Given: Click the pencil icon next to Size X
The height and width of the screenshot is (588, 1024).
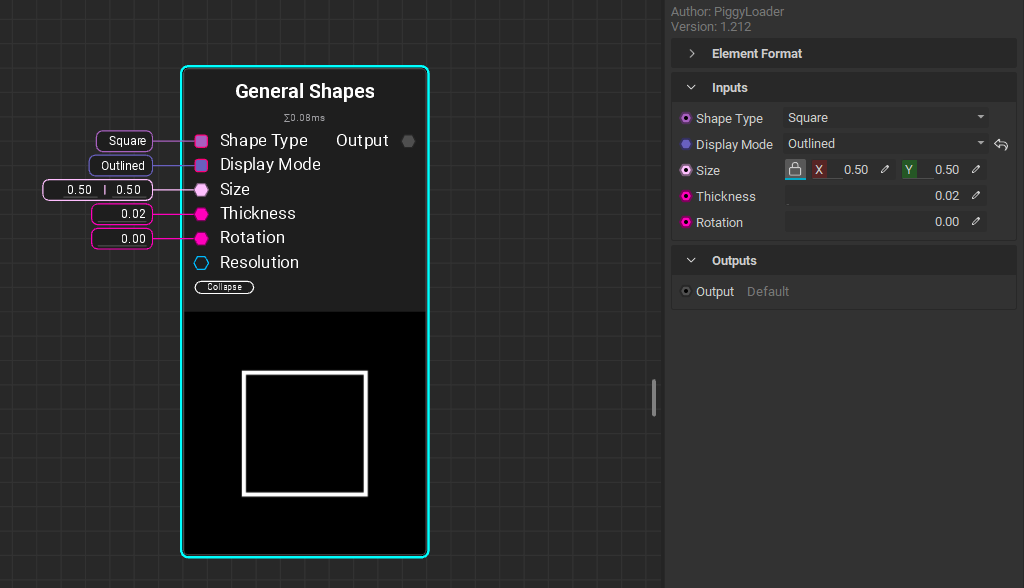Looking at the screenshot, I should (x=884, y=170).
